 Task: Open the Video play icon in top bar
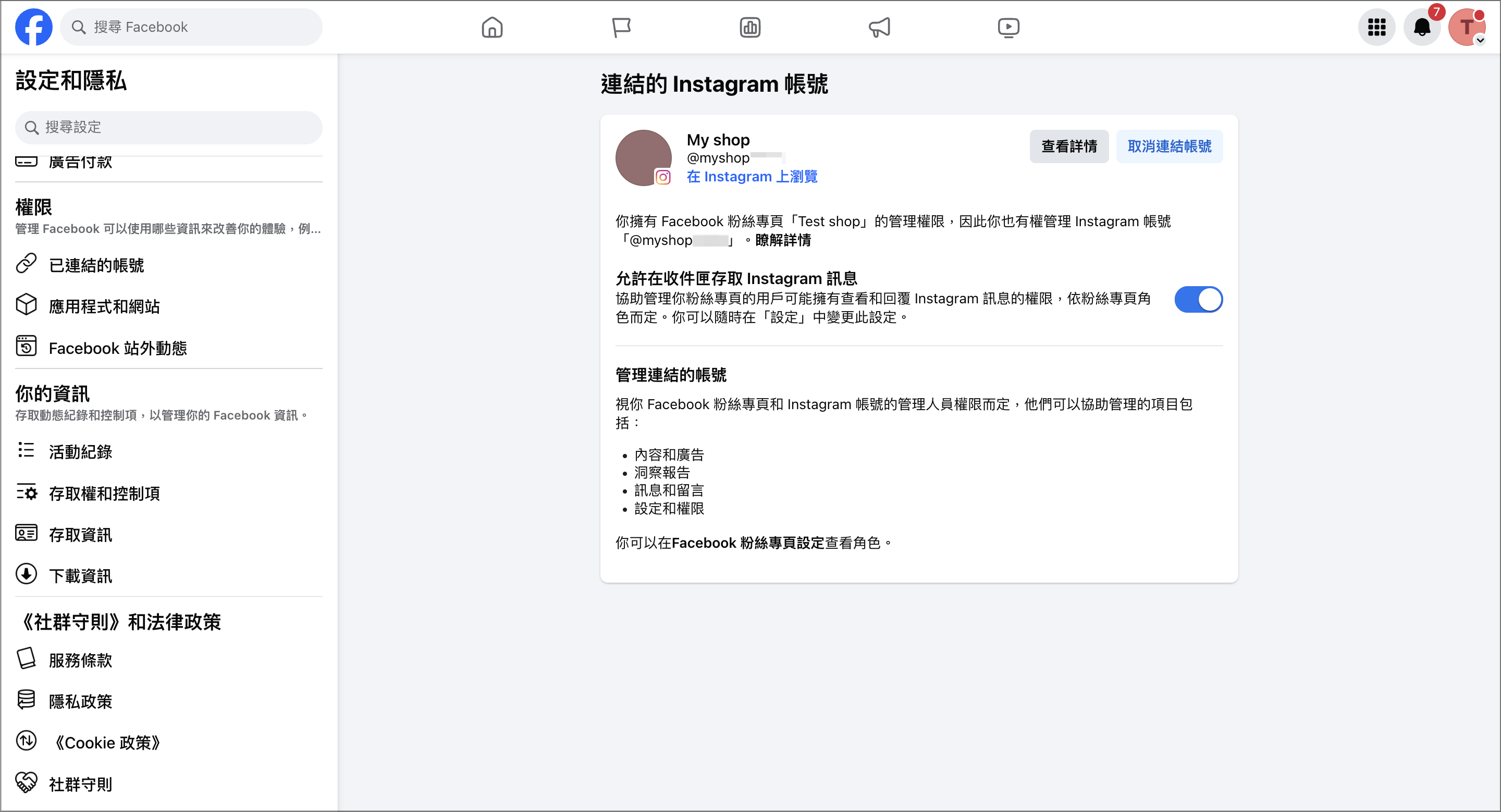[x=1008, y=27]
